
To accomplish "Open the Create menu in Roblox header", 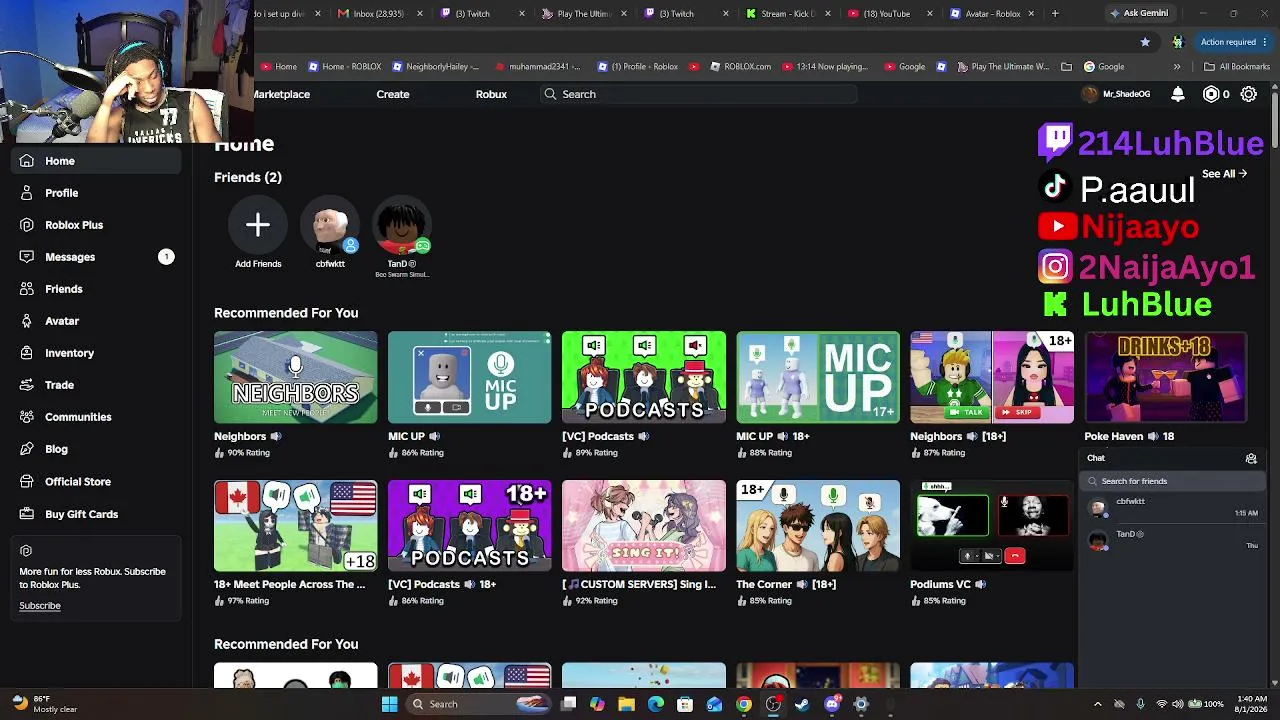I will [393, 94].
